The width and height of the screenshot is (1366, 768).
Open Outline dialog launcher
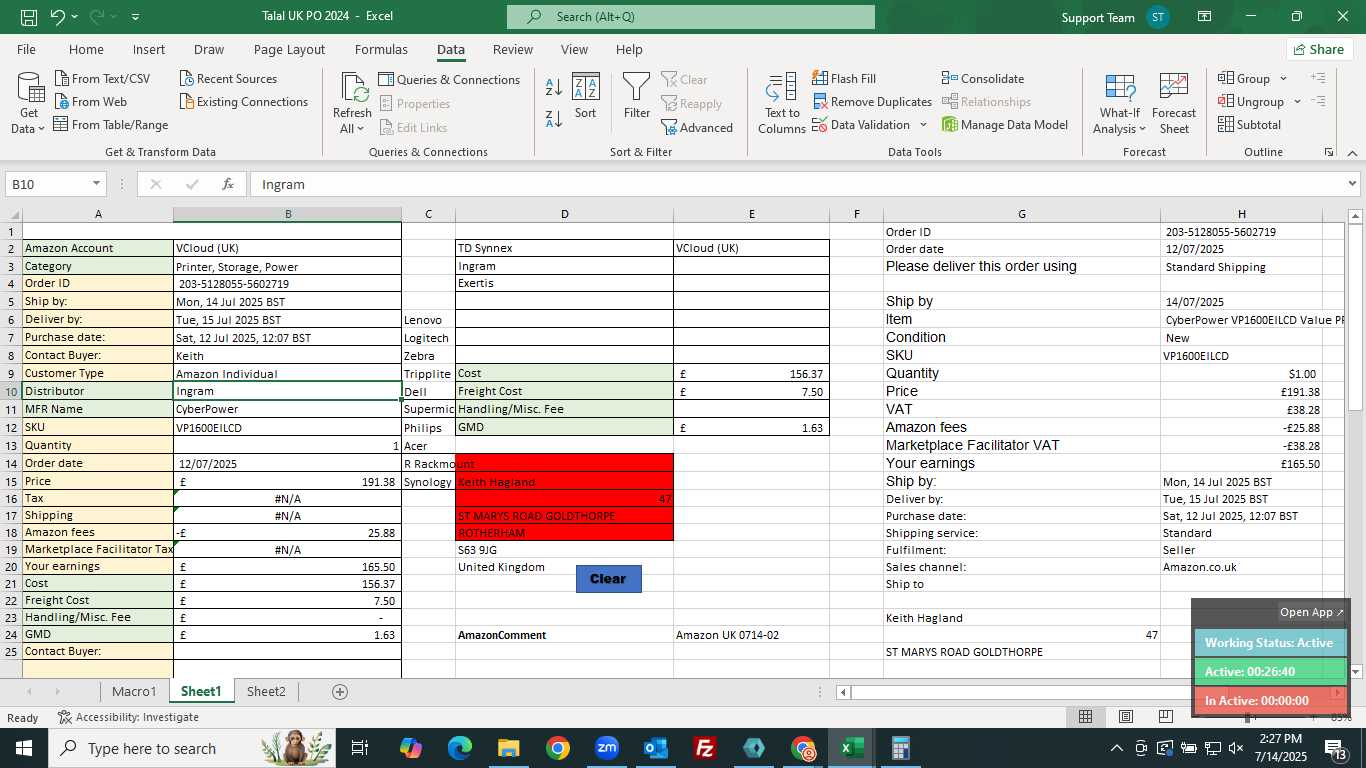pos(1329,152)
